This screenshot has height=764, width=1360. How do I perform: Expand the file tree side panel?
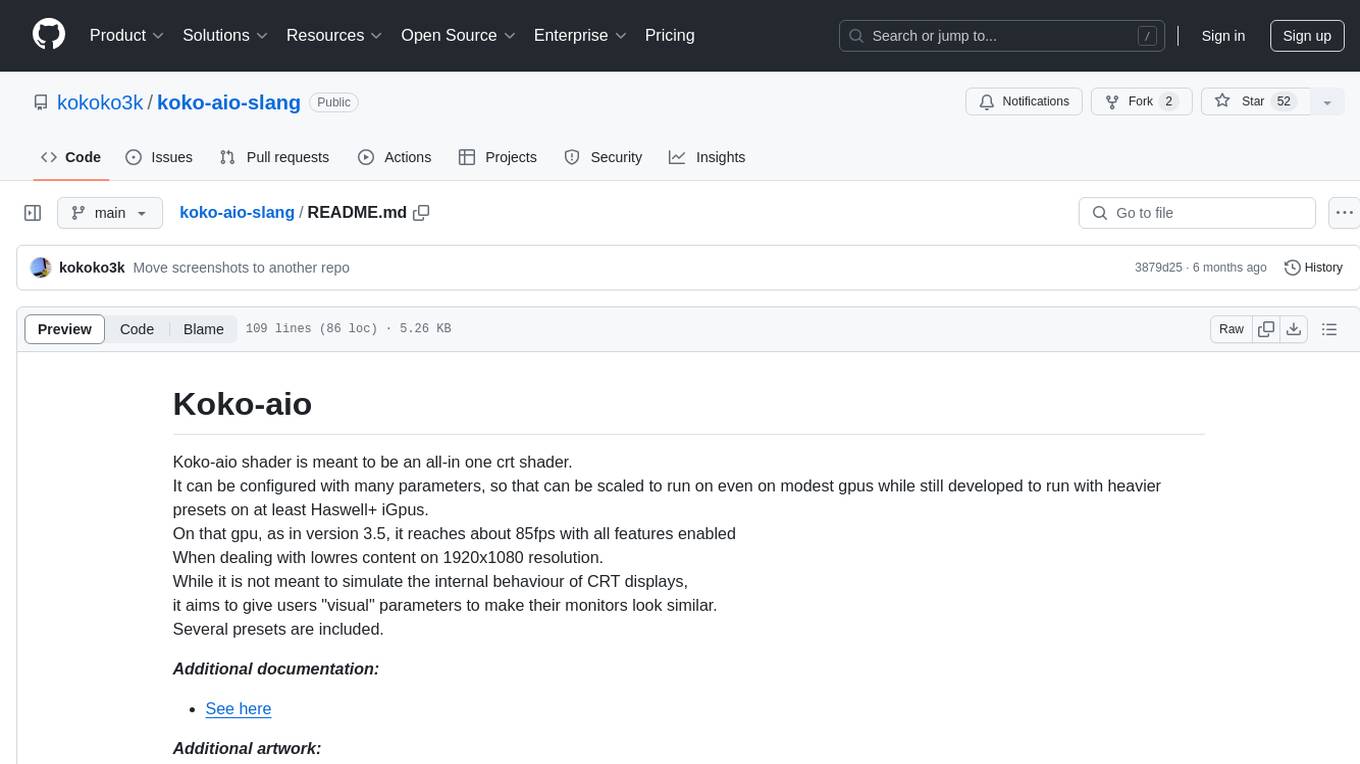33,213
